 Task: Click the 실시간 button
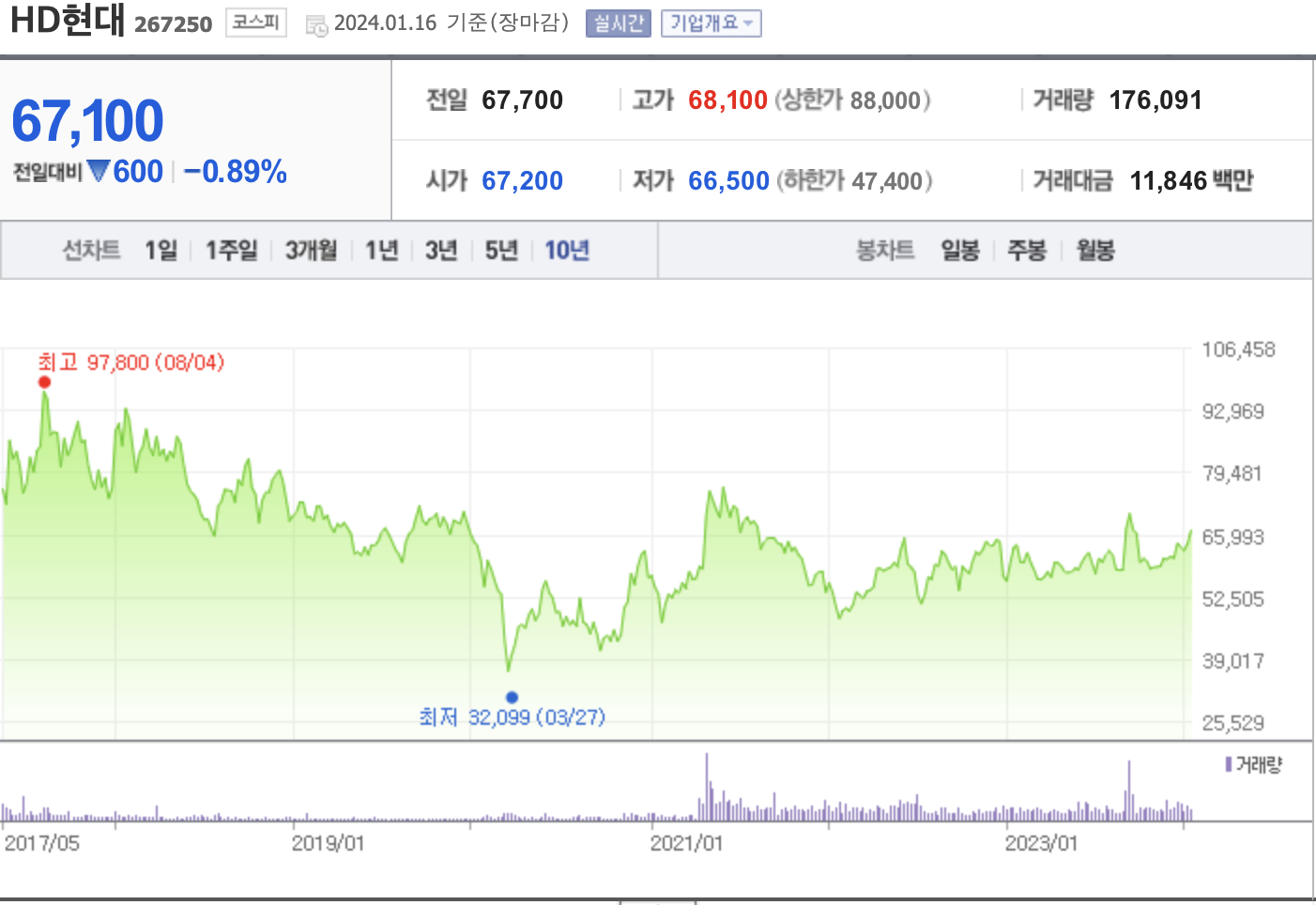point(618,23)
